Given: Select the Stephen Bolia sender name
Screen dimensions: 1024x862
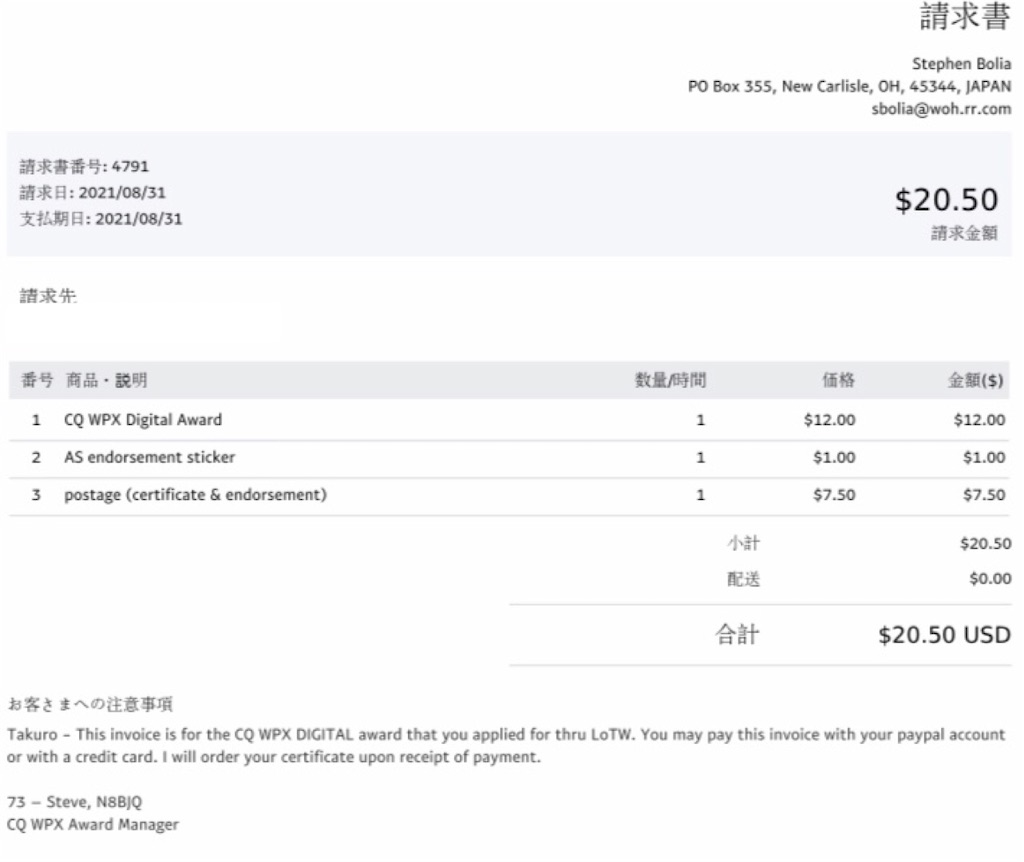Looking at the screenshot, I should point(961,64).
